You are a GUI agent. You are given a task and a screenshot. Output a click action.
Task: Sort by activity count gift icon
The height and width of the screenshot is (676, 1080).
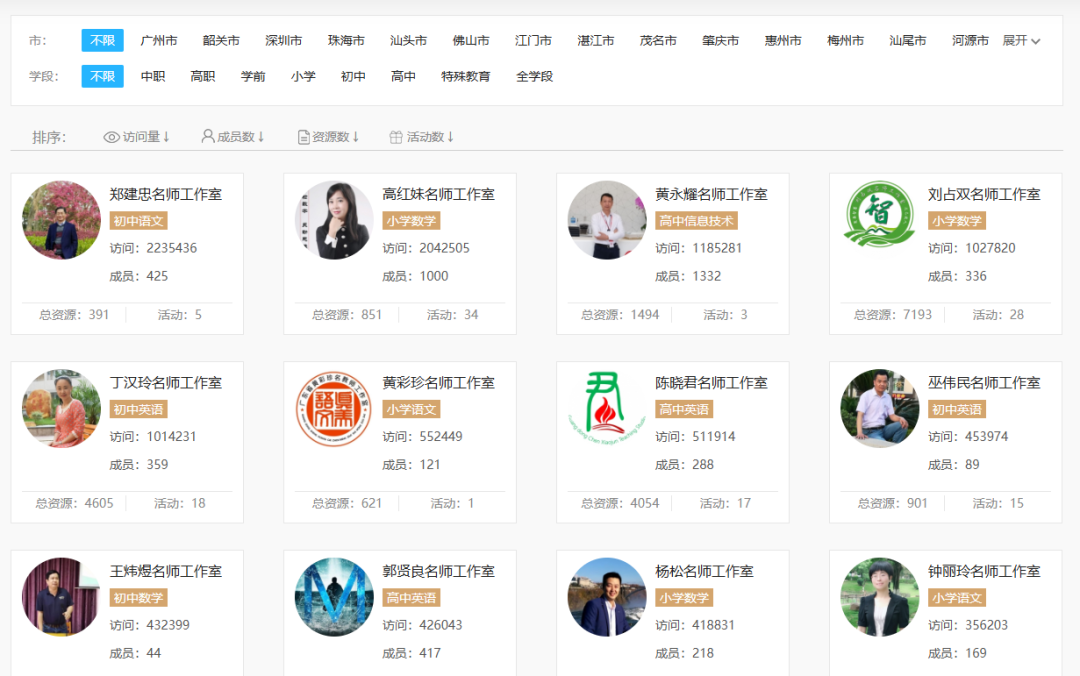396,137
